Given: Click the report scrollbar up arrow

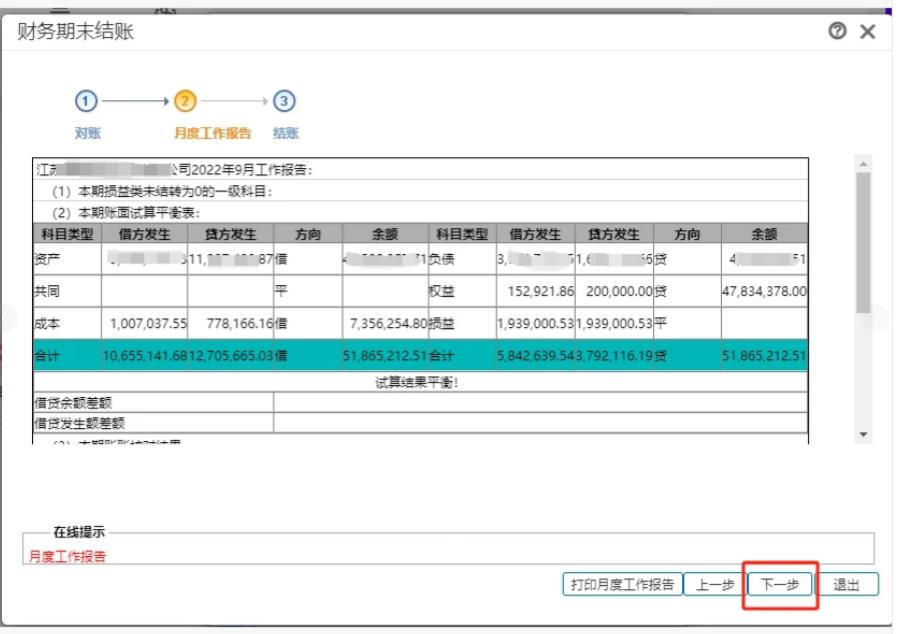Looking at the screenshot, I should point(863,163).
